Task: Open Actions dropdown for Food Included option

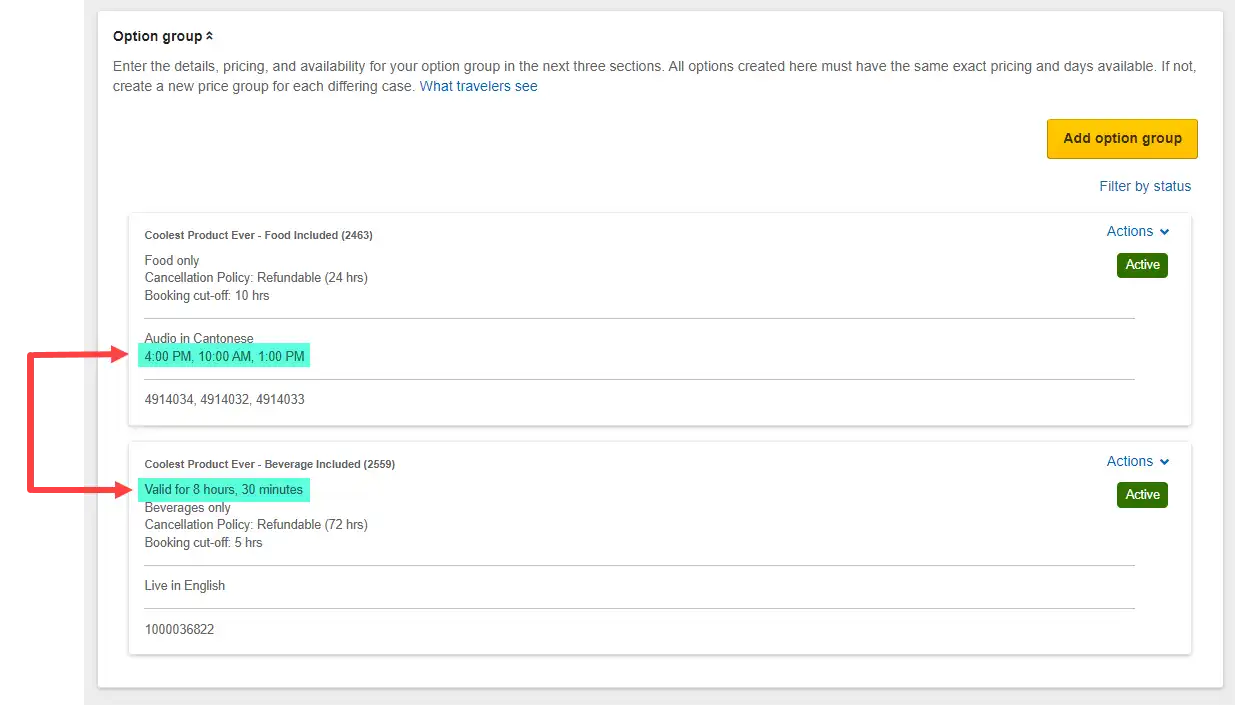Action: [1137, 231]
